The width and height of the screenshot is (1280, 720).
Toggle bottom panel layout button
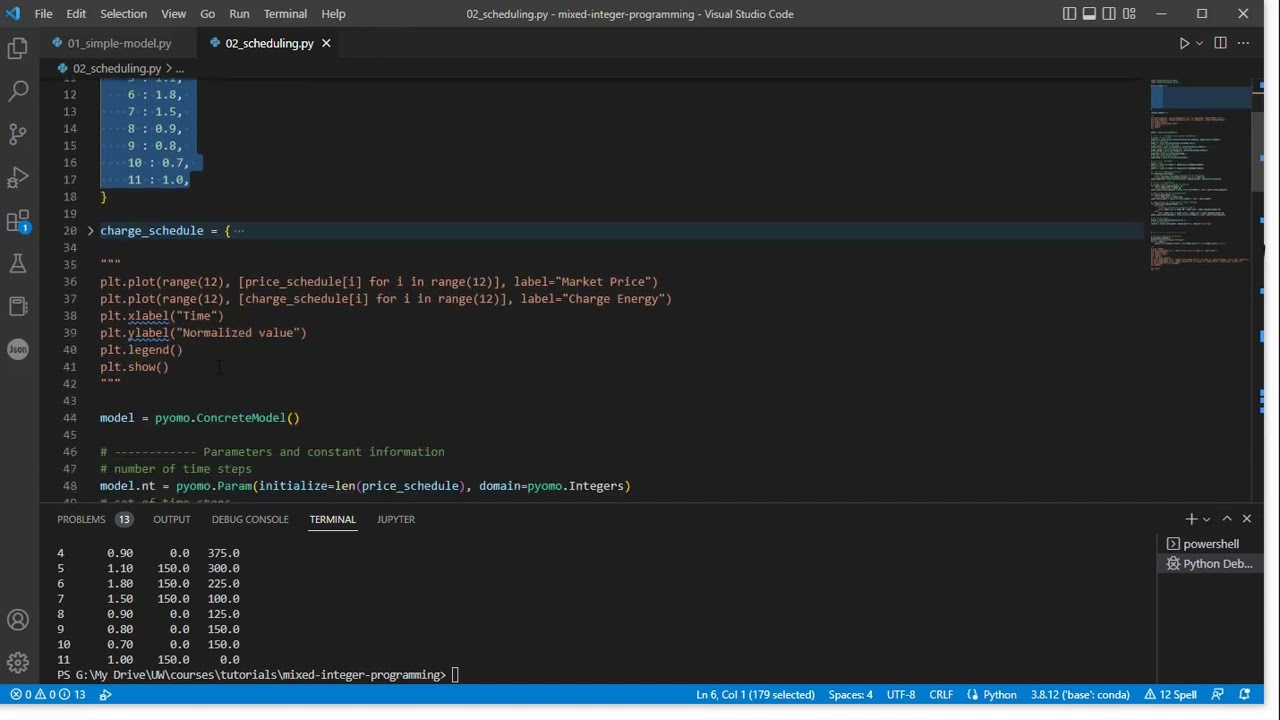pyautogui.click(x=1089, y=14)
